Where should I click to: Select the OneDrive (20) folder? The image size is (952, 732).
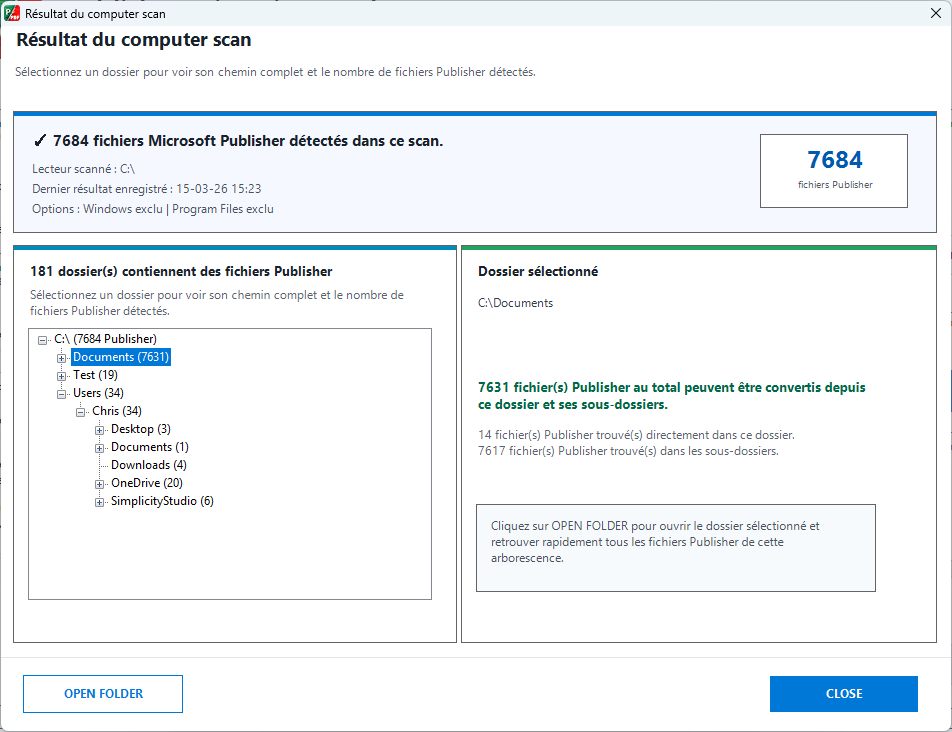click(147, 483)
